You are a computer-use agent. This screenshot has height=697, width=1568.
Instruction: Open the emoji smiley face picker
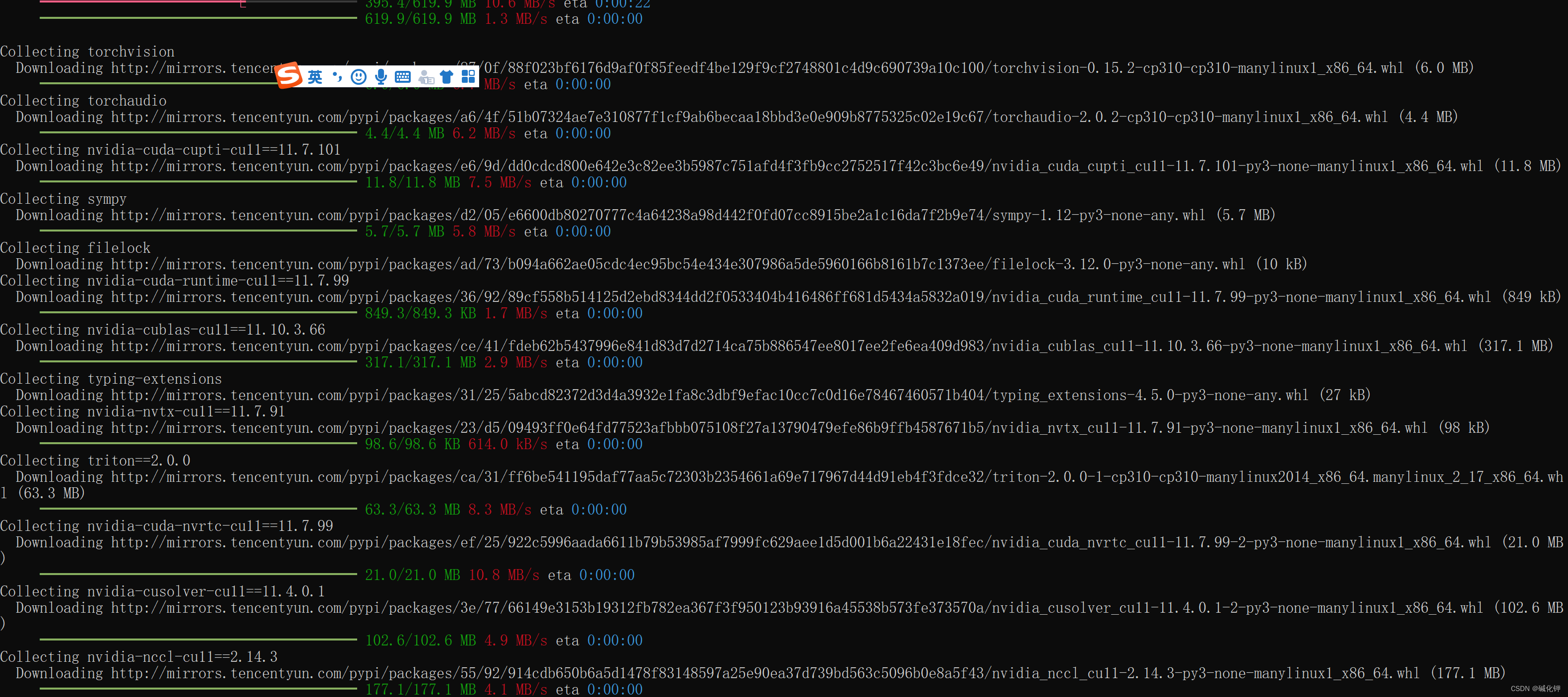pyautogui.click(x=358, y=77)
